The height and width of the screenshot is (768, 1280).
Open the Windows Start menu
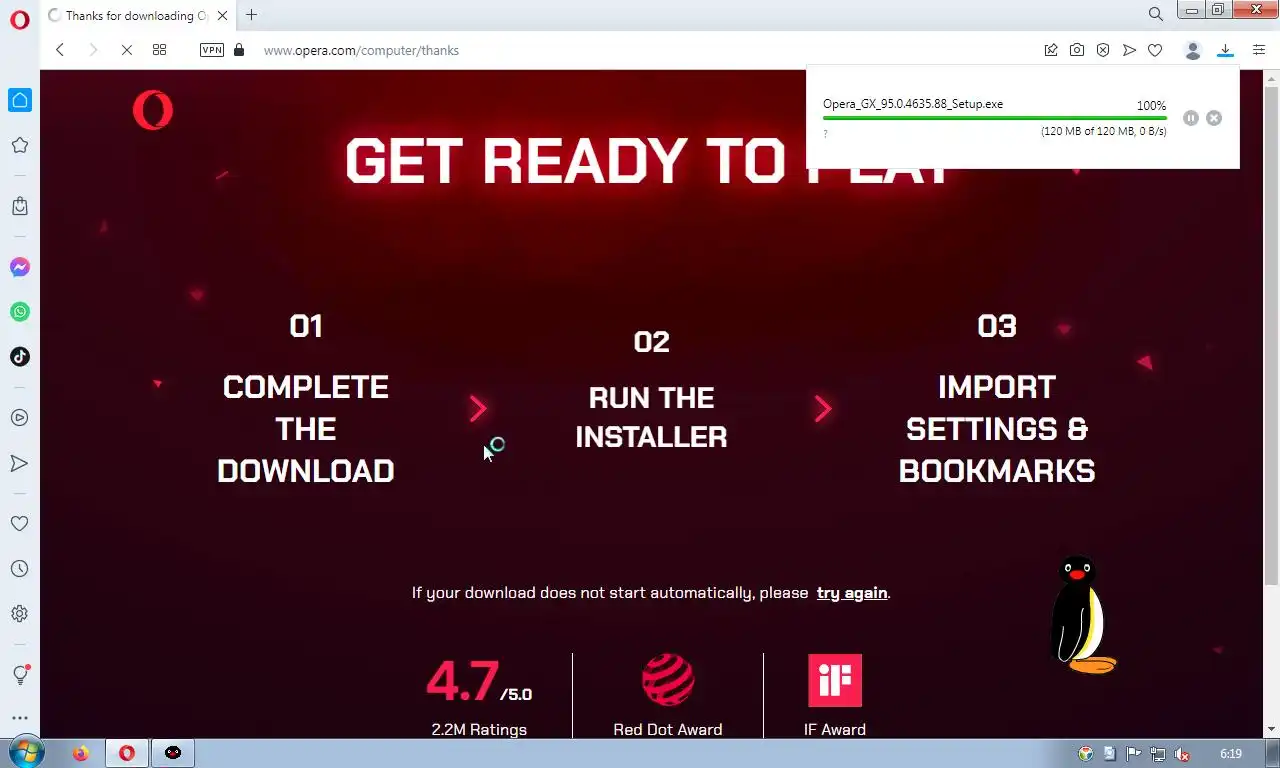click(26, 753)
